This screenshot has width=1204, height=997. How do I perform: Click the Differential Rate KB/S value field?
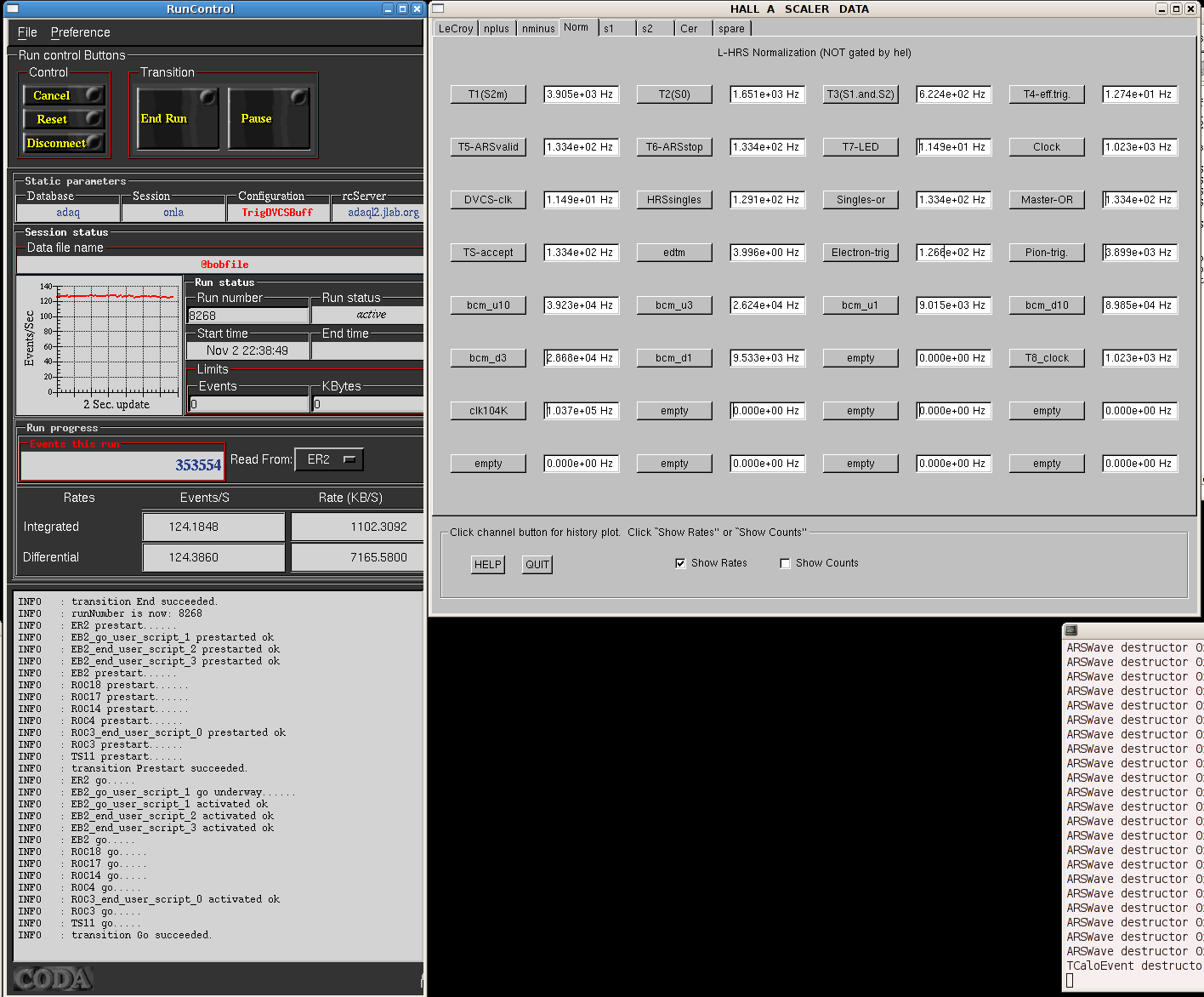pyautogui.click(x=357, y=557)
